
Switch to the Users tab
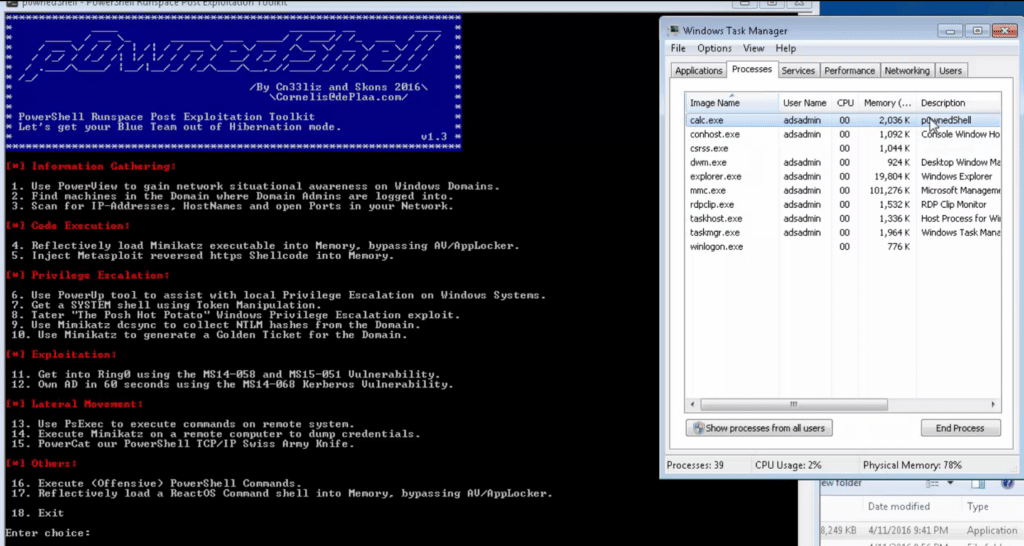point(950,71)
